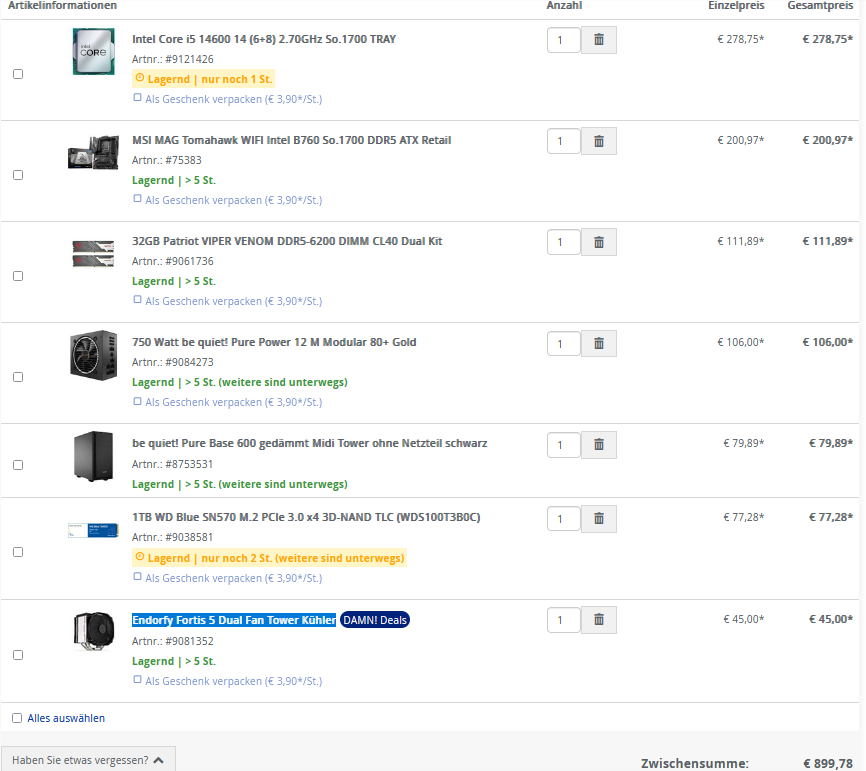Click the Anzahl column header
Screen dimensions: 866x771
[564, 6]
